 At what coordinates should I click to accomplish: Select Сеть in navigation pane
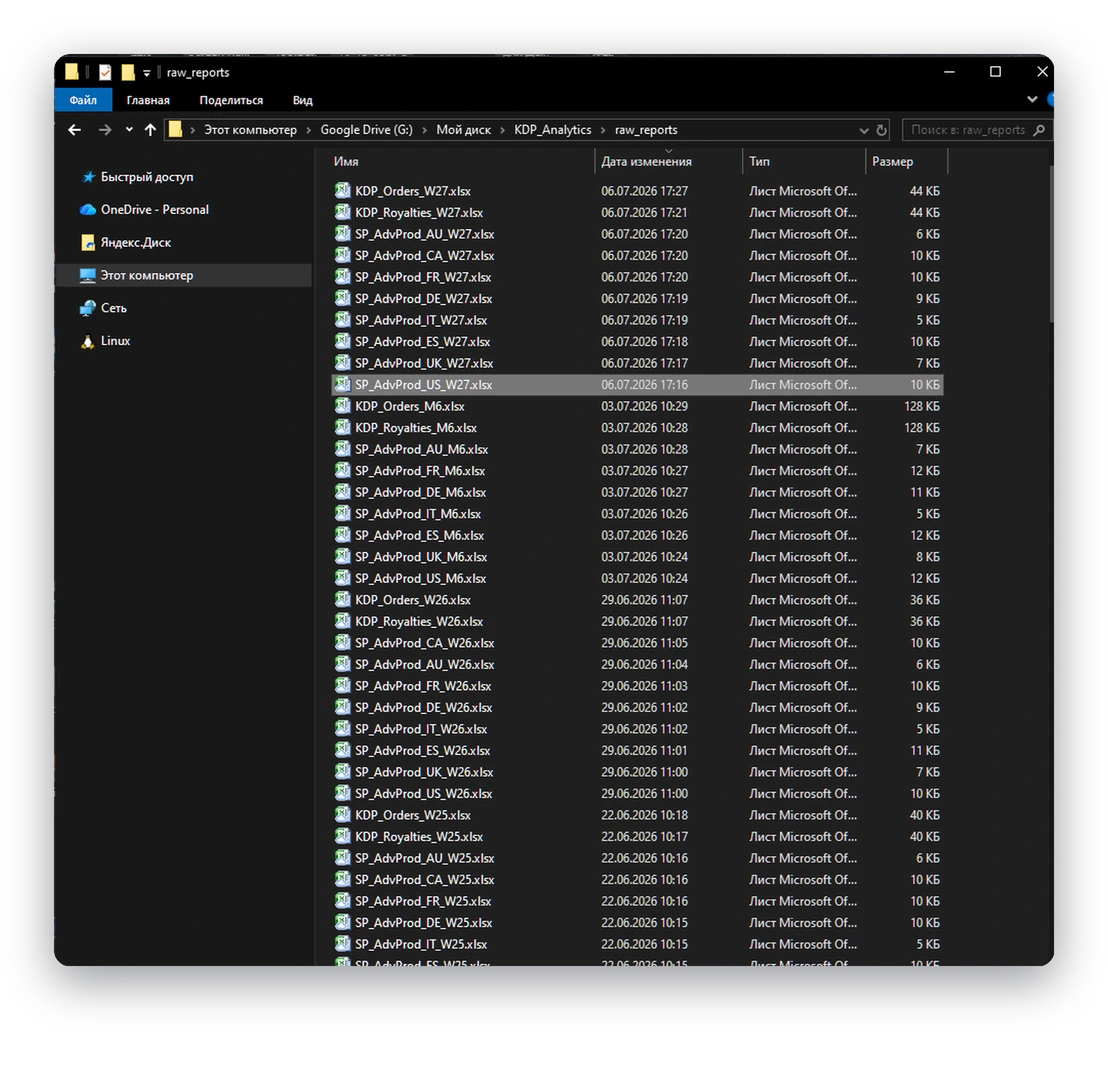tap(113, 308)
